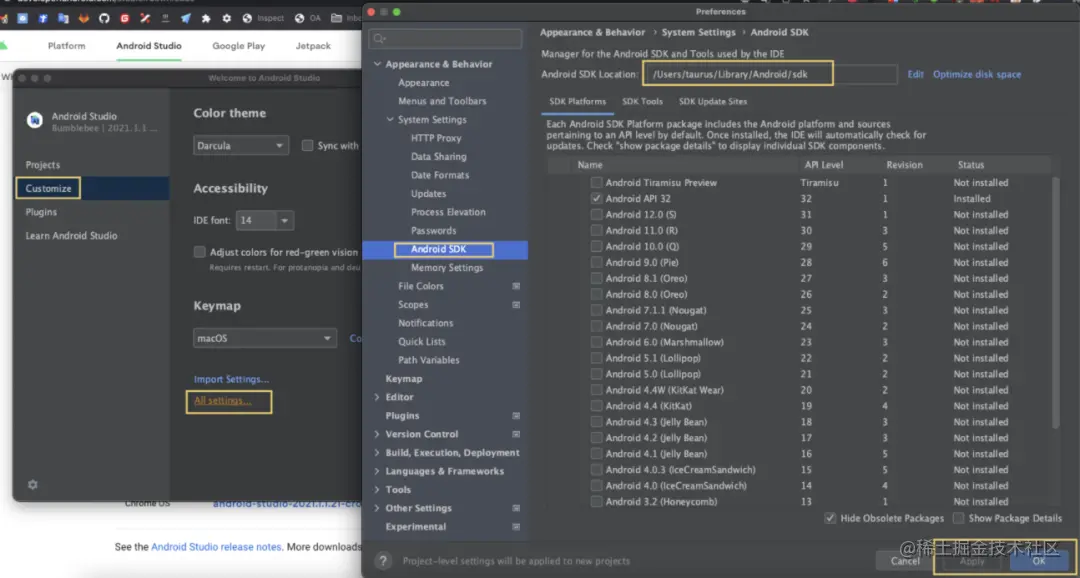The image size is (1080, 578).
Task: Expand the Build, Execution, Deployment node
Action: 377,453
